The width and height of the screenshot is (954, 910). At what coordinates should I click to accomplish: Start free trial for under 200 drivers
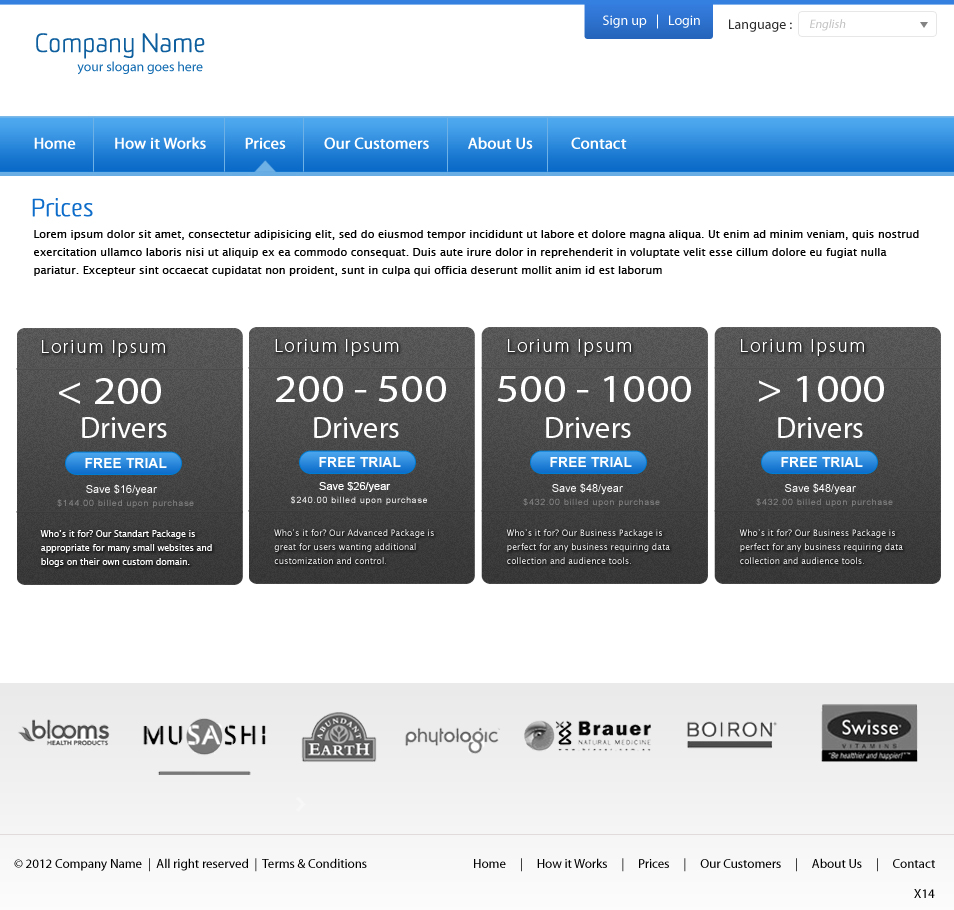pos(124,464)
